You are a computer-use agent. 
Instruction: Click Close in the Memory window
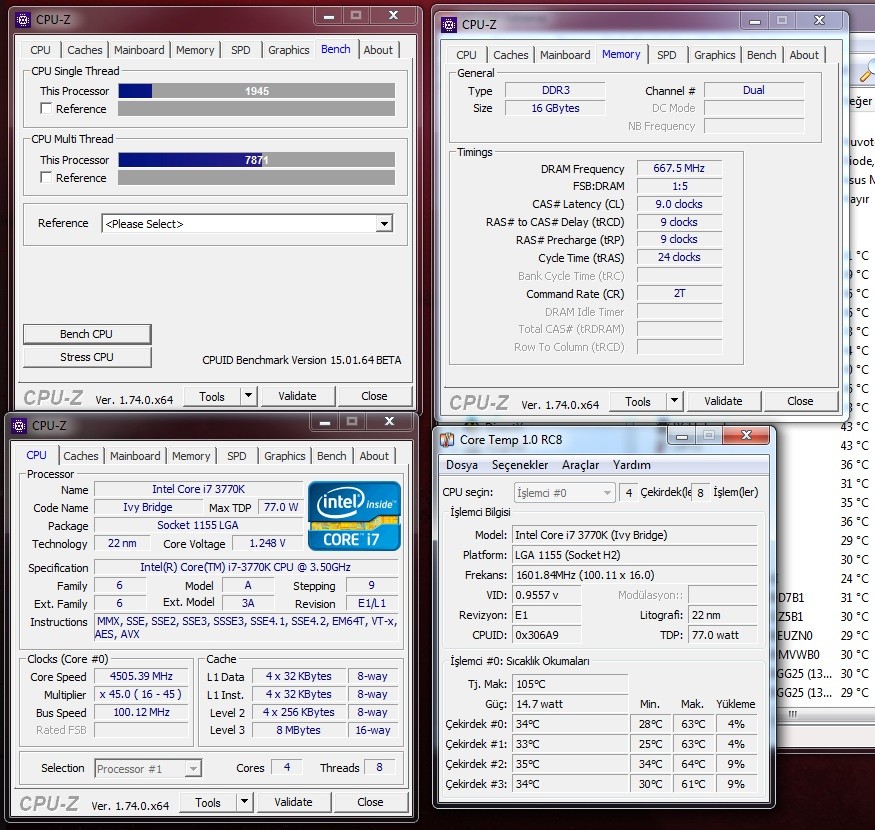pyautogui.click(x=800, y=401)
